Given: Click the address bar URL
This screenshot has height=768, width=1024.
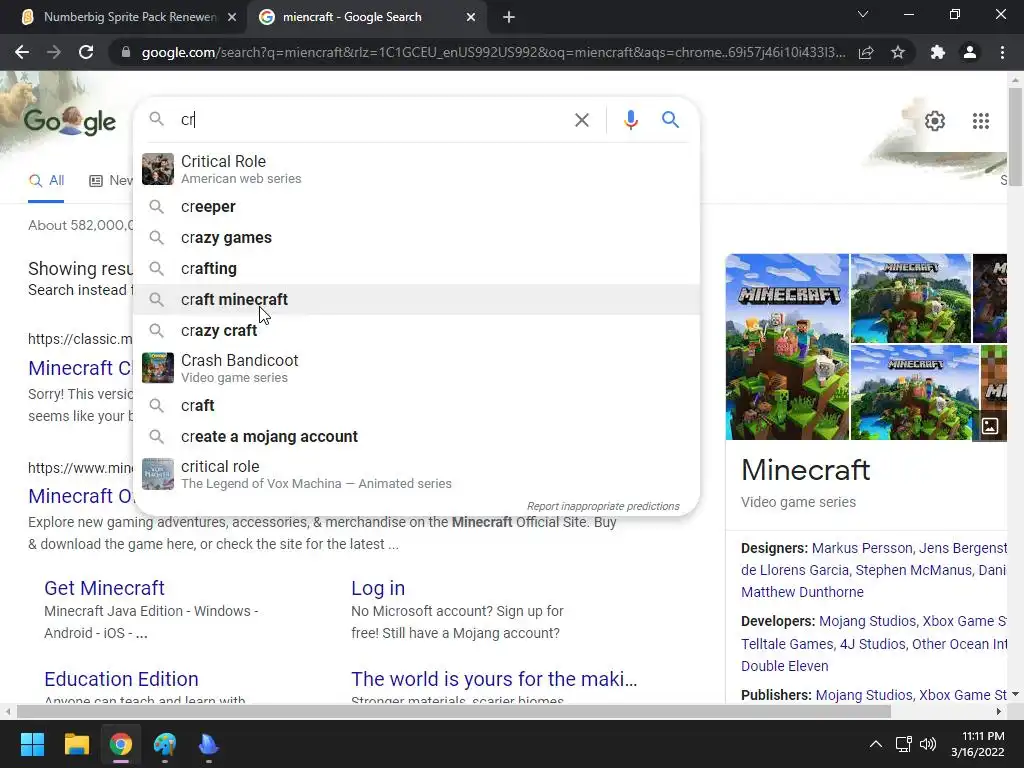Looking at the screenshot, I should 493,52.
